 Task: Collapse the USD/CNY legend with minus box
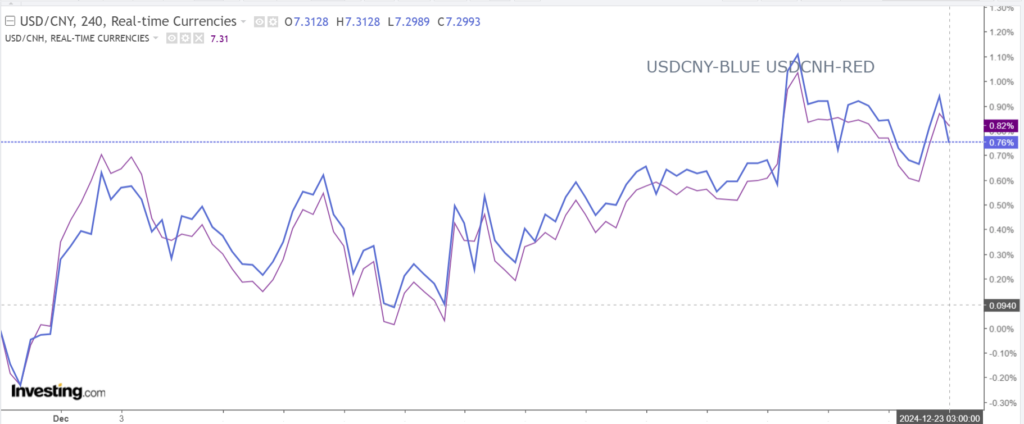pyautogui.click(x=12, y=21)
